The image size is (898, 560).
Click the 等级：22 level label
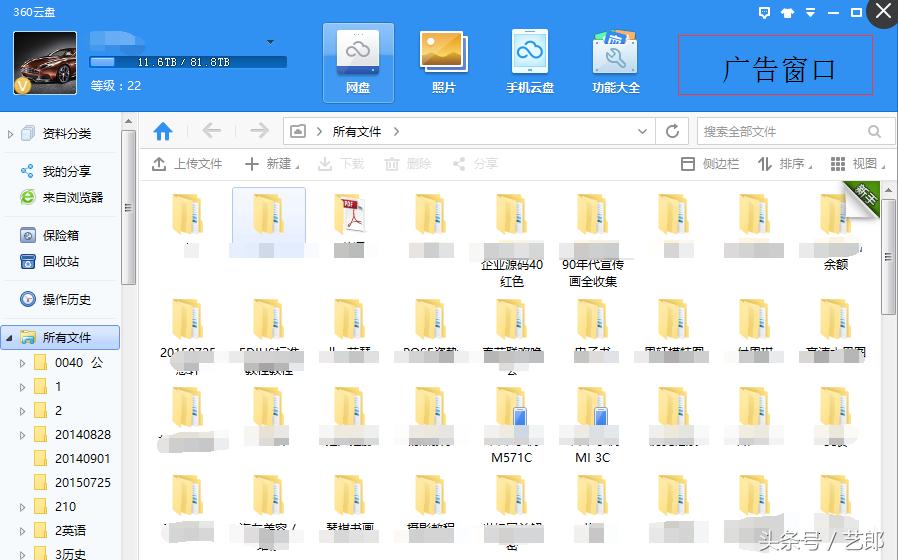pos(116,86)
